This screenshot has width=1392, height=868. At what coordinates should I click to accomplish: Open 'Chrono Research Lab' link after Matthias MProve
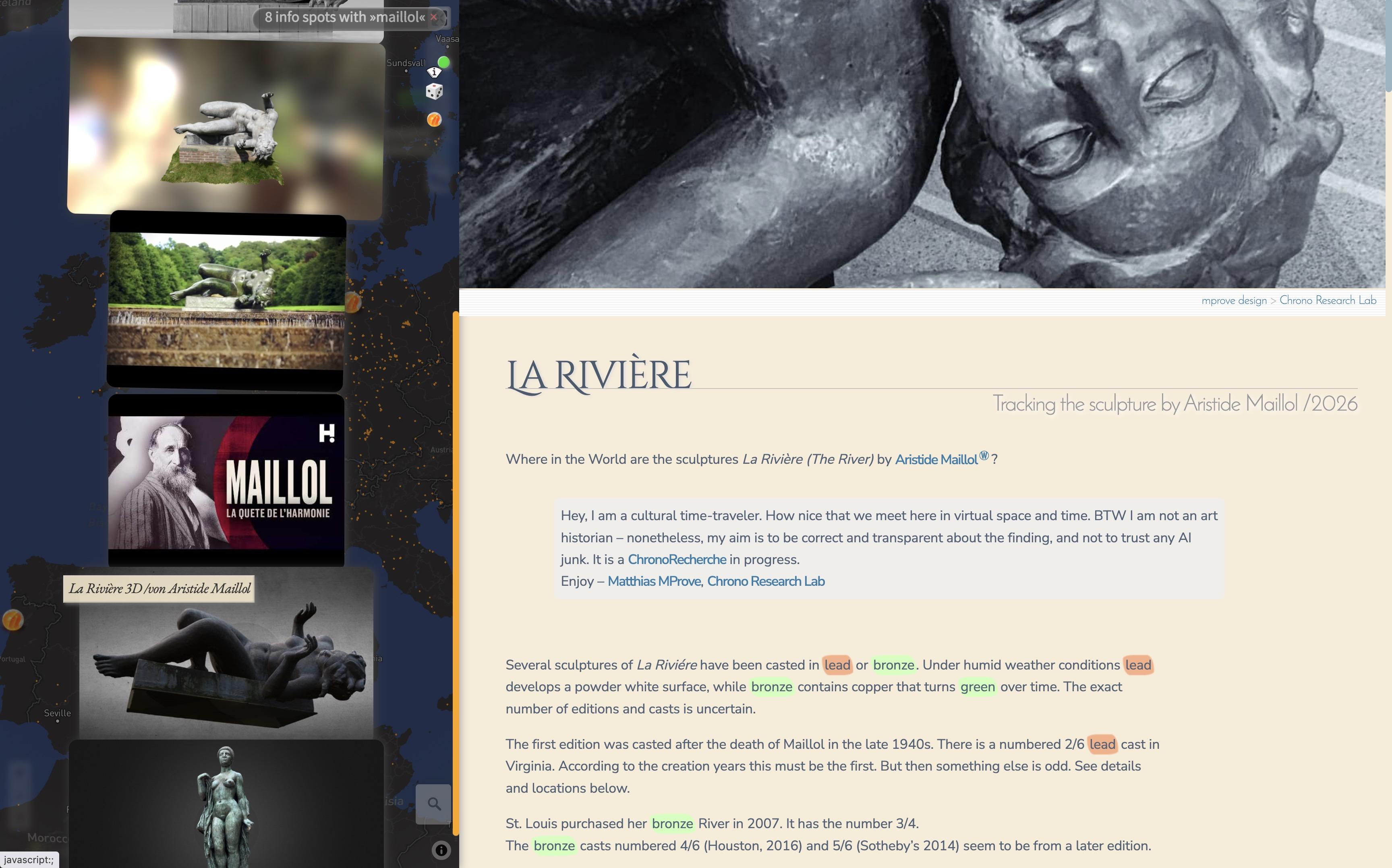tap(766, 581)
